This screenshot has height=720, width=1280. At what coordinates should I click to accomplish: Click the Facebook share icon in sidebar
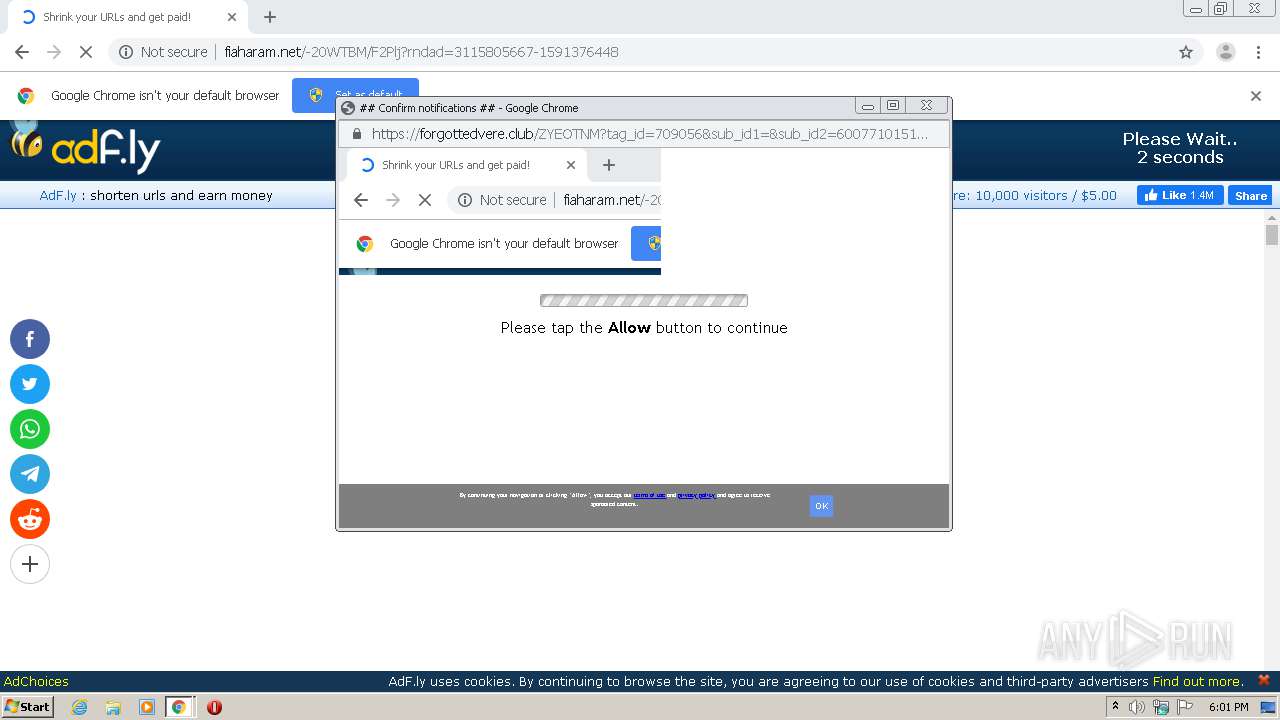30,339
